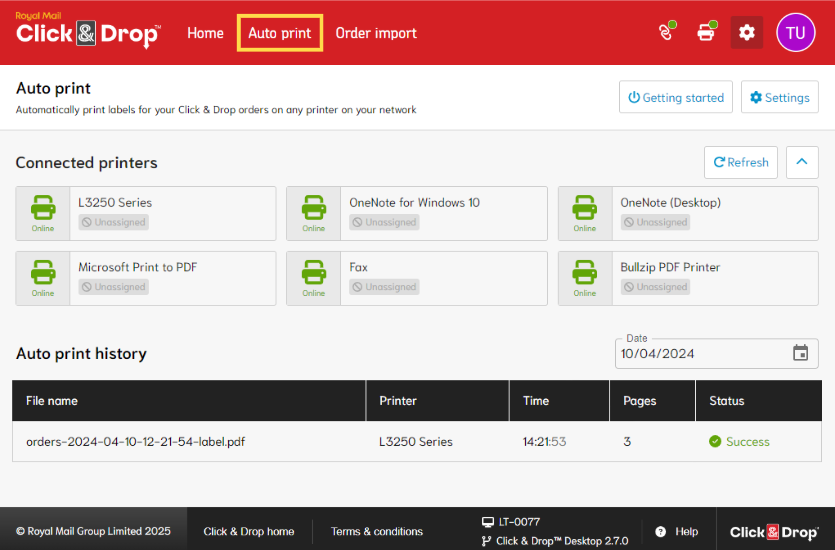Open the settings gear icon in header

747,33
